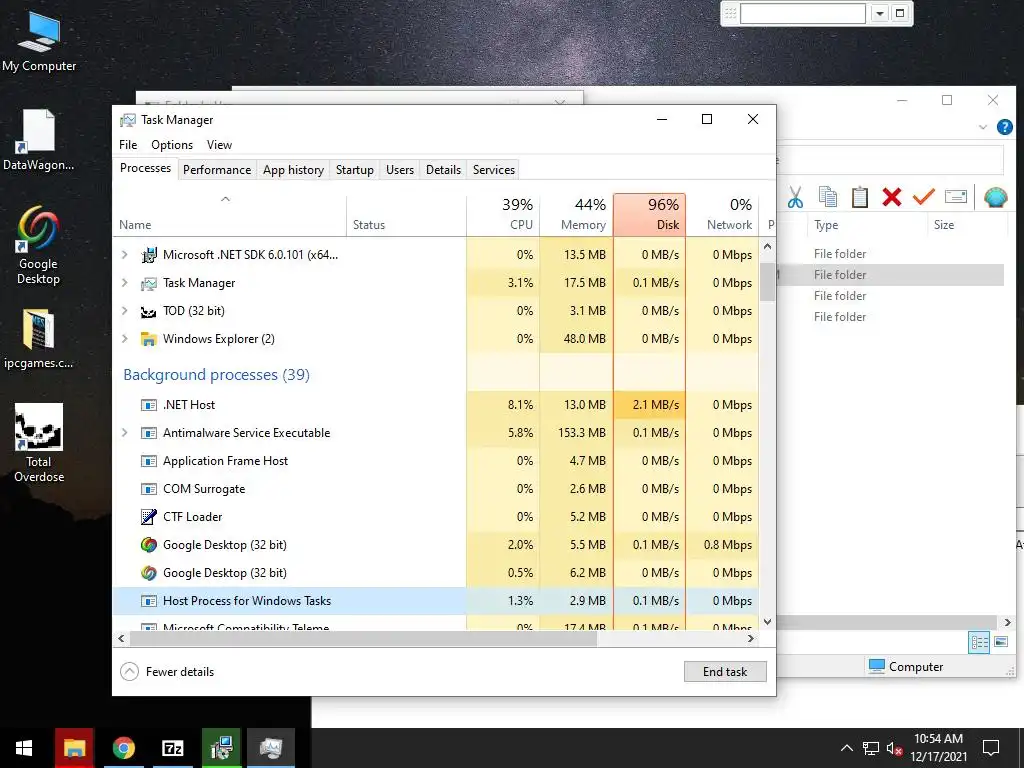Image resolution: width=1024 pixels, height=768 pixels.
Task: Click the Task Manager taskbar icon
Action: [270, 748]
